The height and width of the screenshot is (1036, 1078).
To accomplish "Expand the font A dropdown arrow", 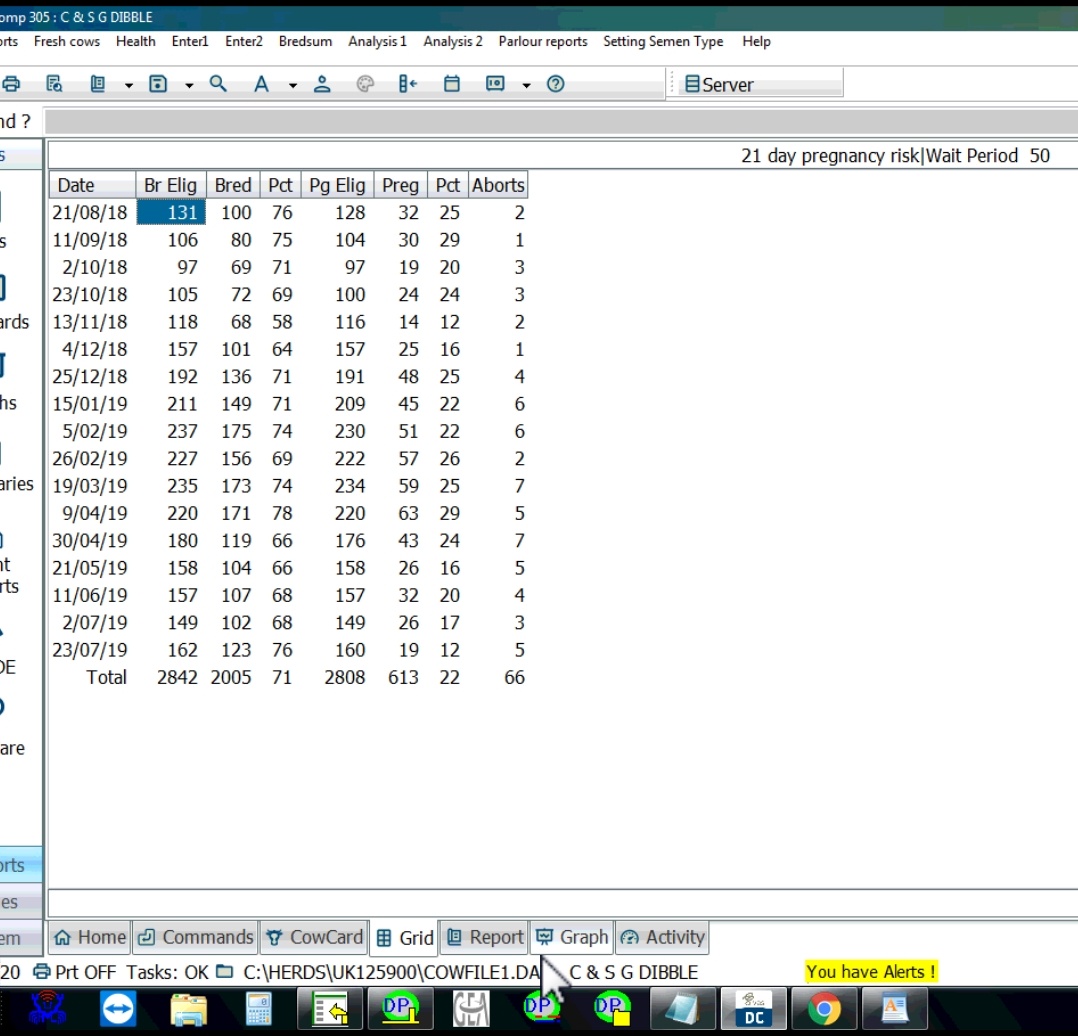I will click(293, 85).
